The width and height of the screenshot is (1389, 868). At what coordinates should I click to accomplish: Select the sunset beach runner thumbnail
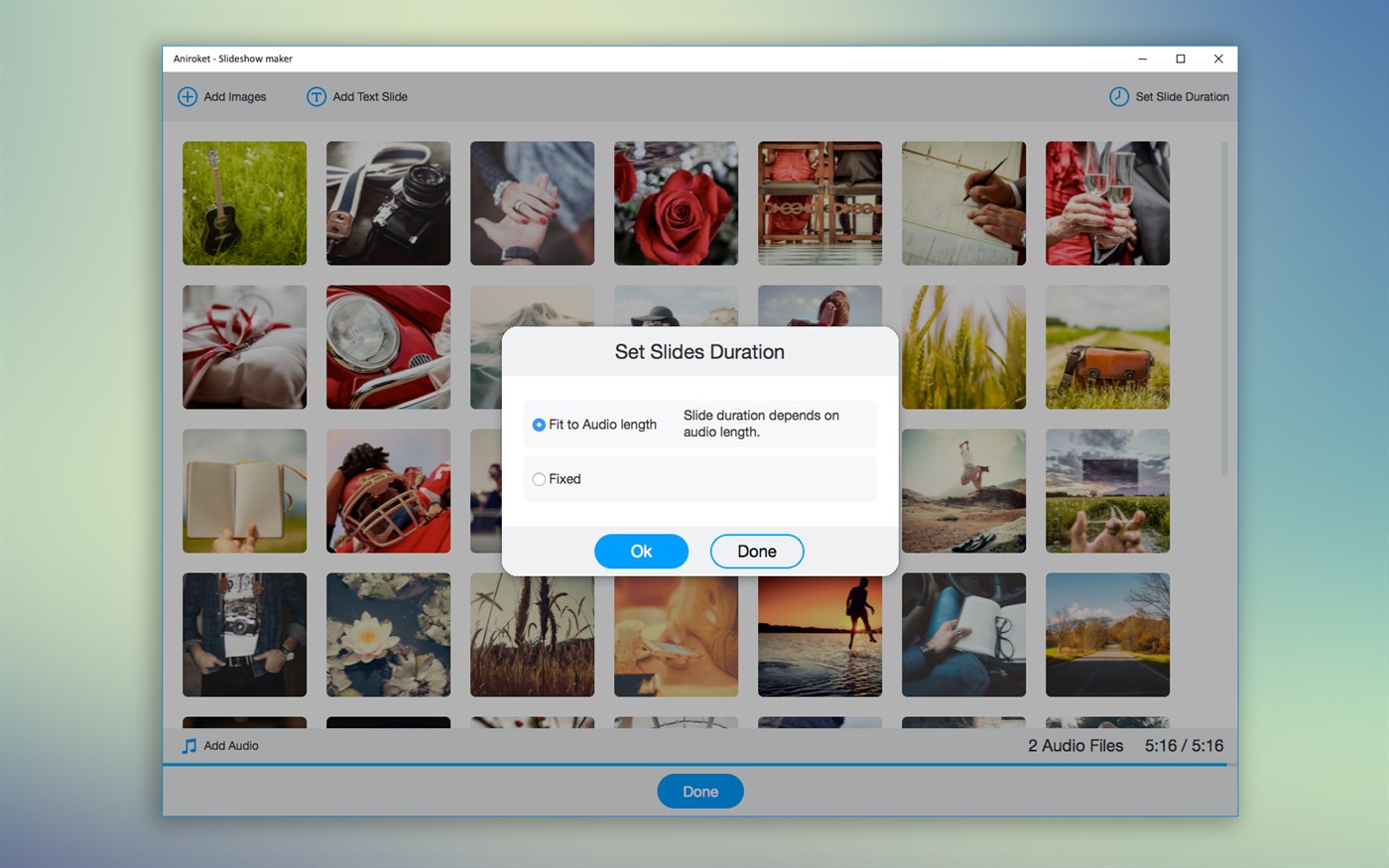pyautogui.click(x=820, y=635)
